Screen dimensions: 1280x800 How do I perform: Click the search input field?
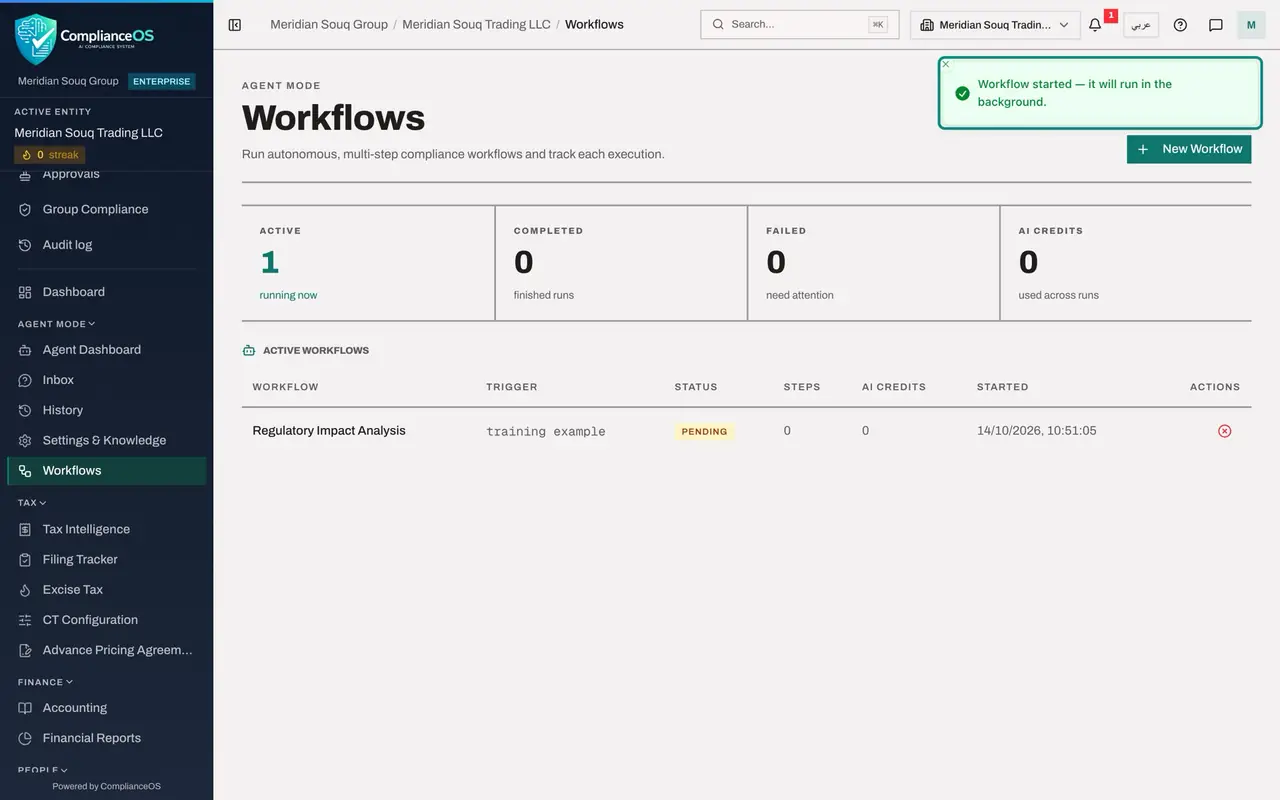(800, 25)
